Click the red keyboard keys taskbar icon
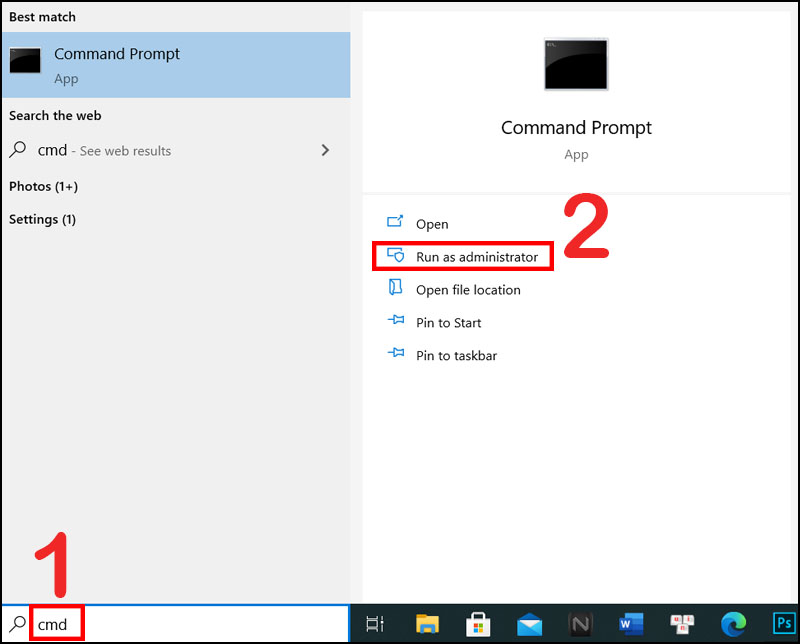This screenshot has height=644, width=800. click(683, 624)
